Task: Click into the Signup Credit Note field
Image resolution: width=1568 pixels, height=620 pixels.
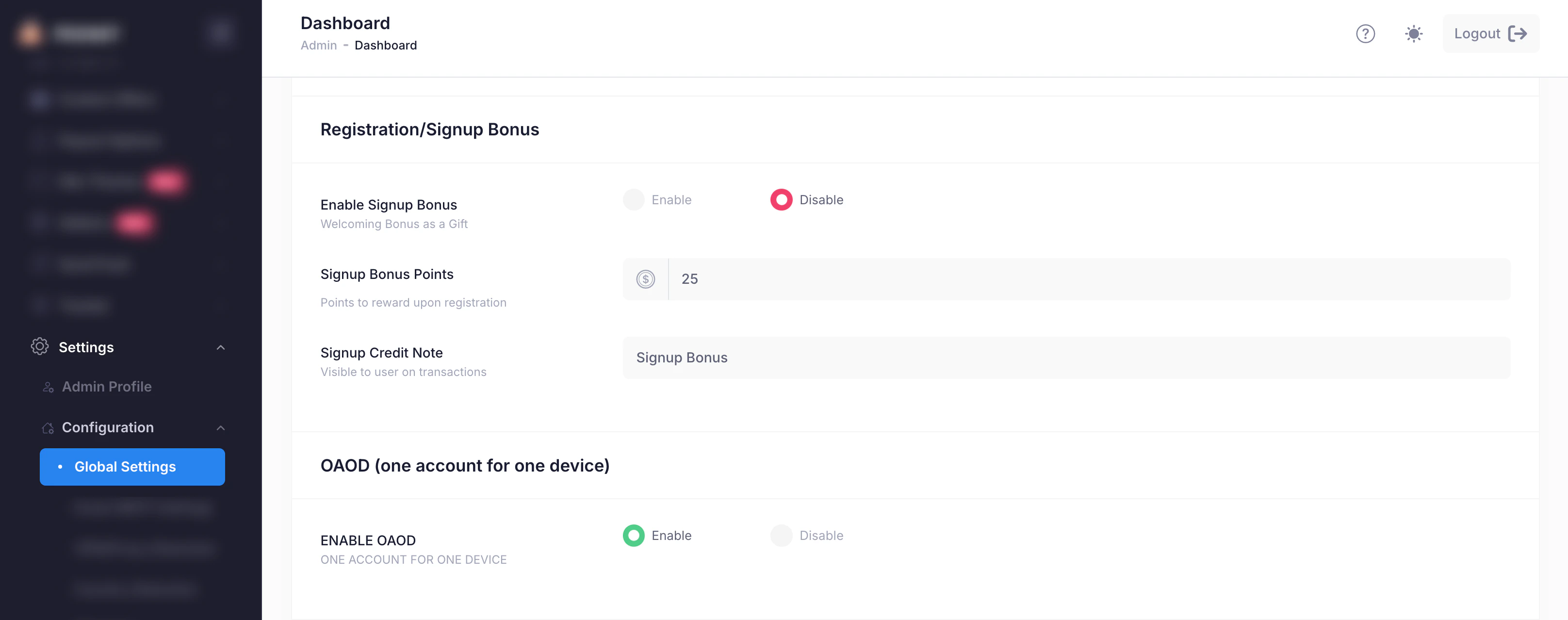Action: (1066, 358)
